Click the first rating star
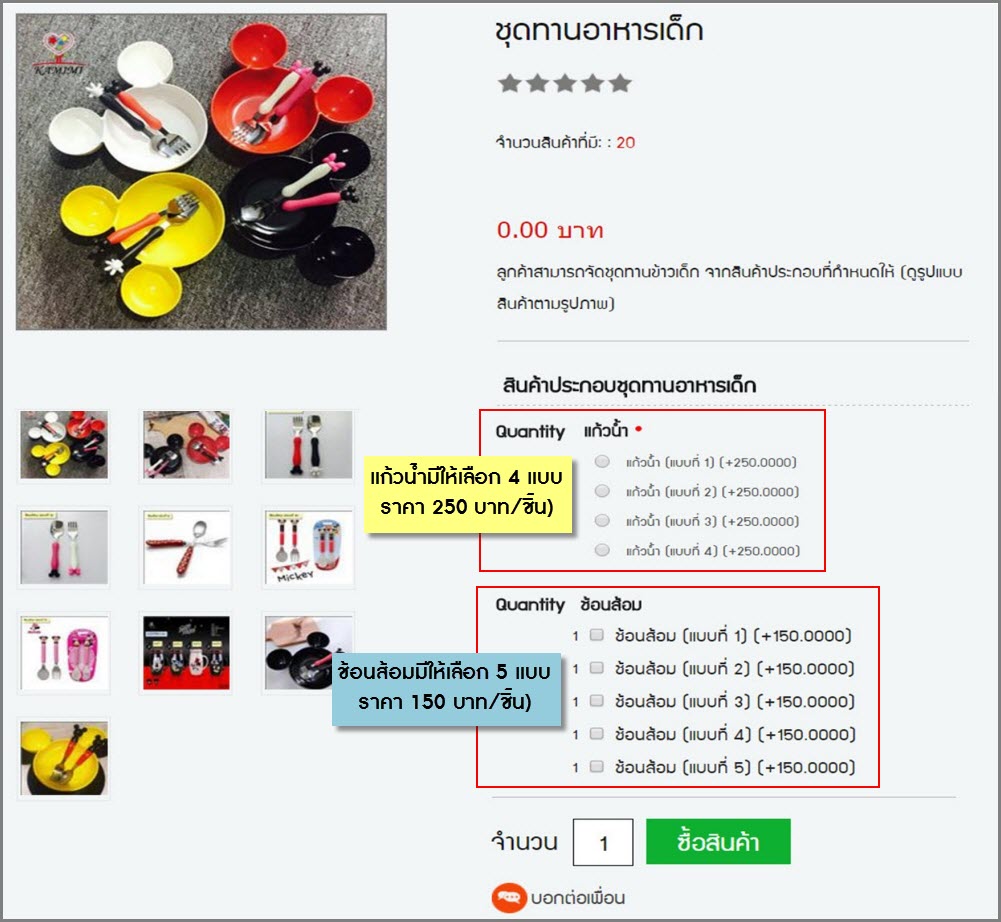Viewport: 1001px width, 922px height. click(509, 83)
